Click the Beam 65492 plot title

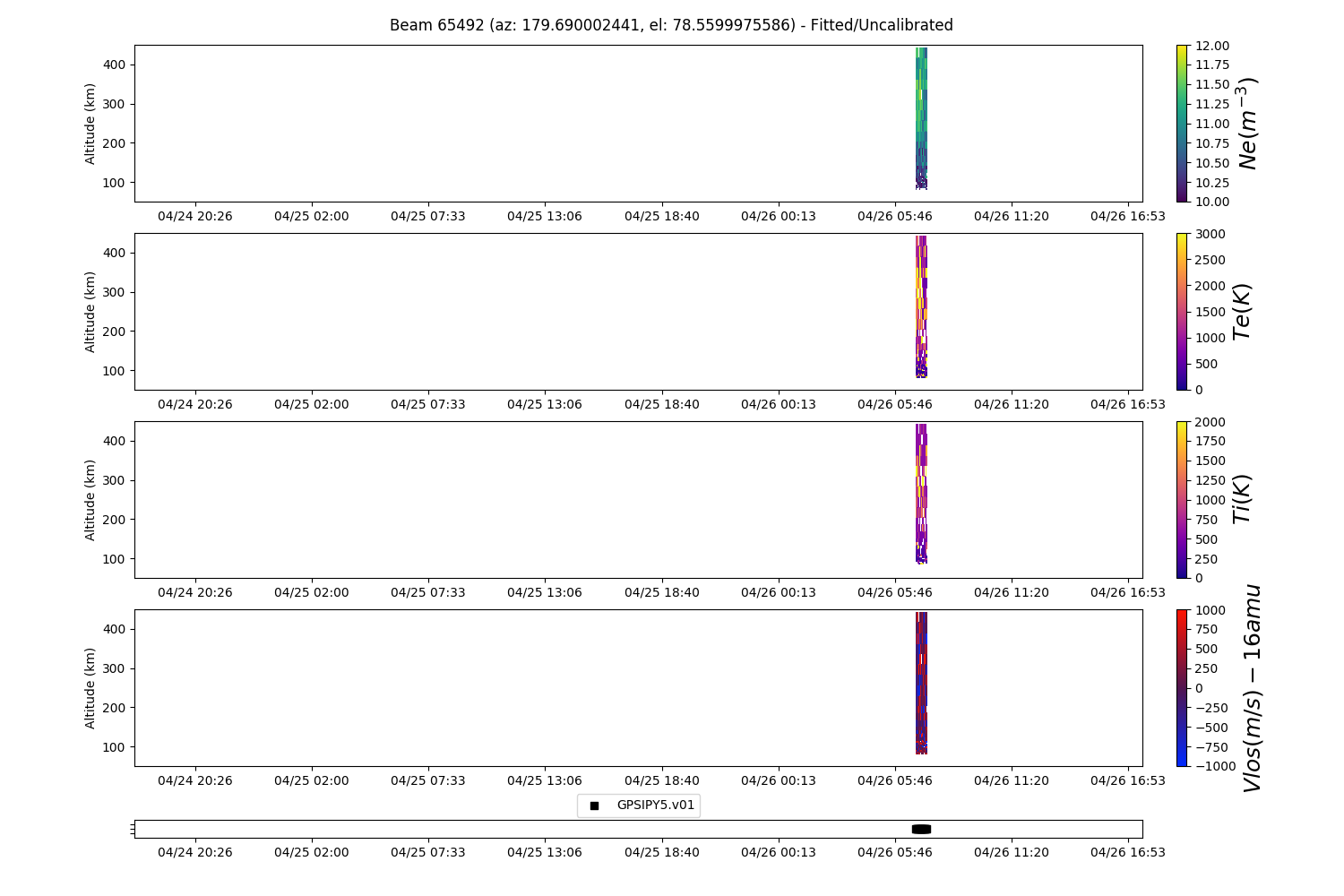pos(671,25)
